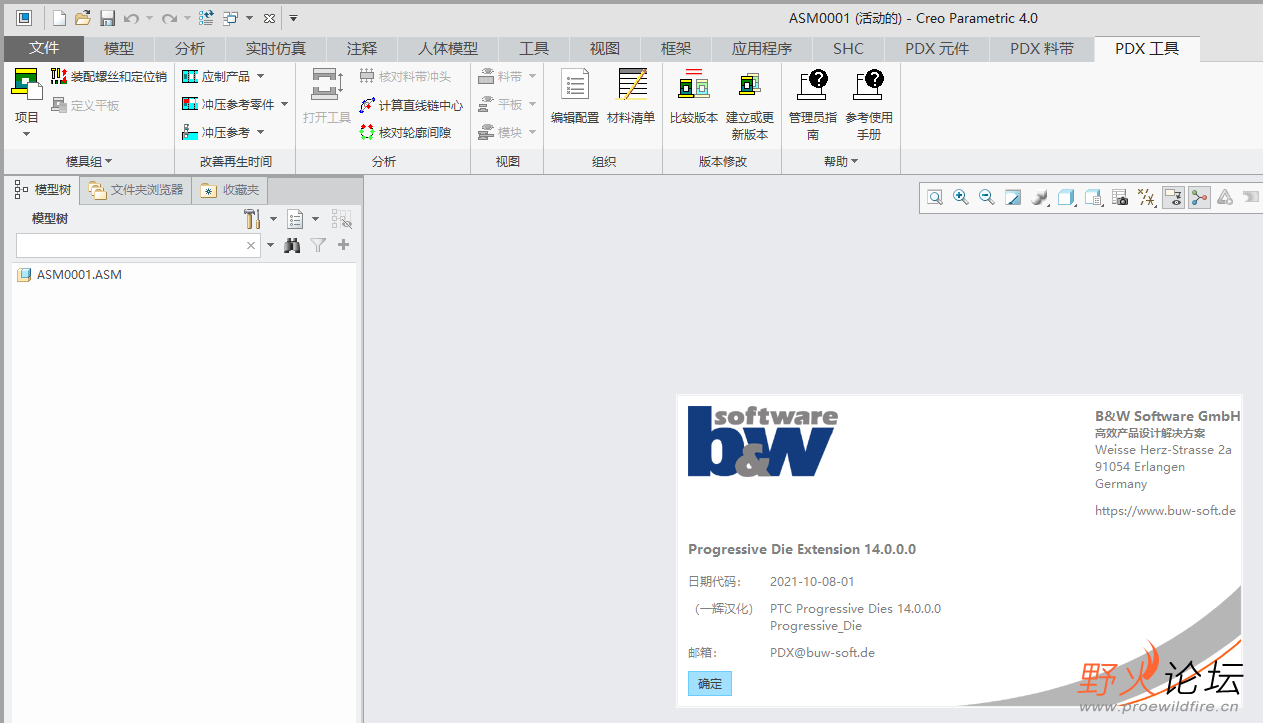Open the view manager icon
Image resolution: width=1263 pixels, height=723 pixels.
click(x=1093, y=198)
